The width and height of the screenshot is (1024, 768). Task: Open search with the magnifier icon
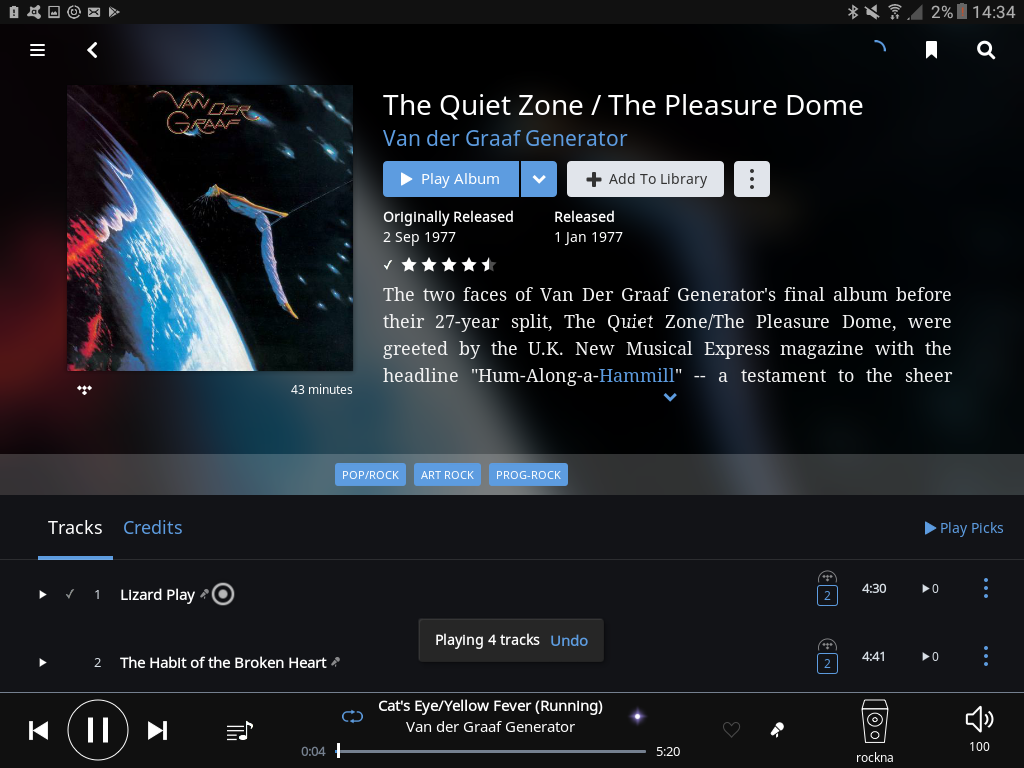(985, 50)
